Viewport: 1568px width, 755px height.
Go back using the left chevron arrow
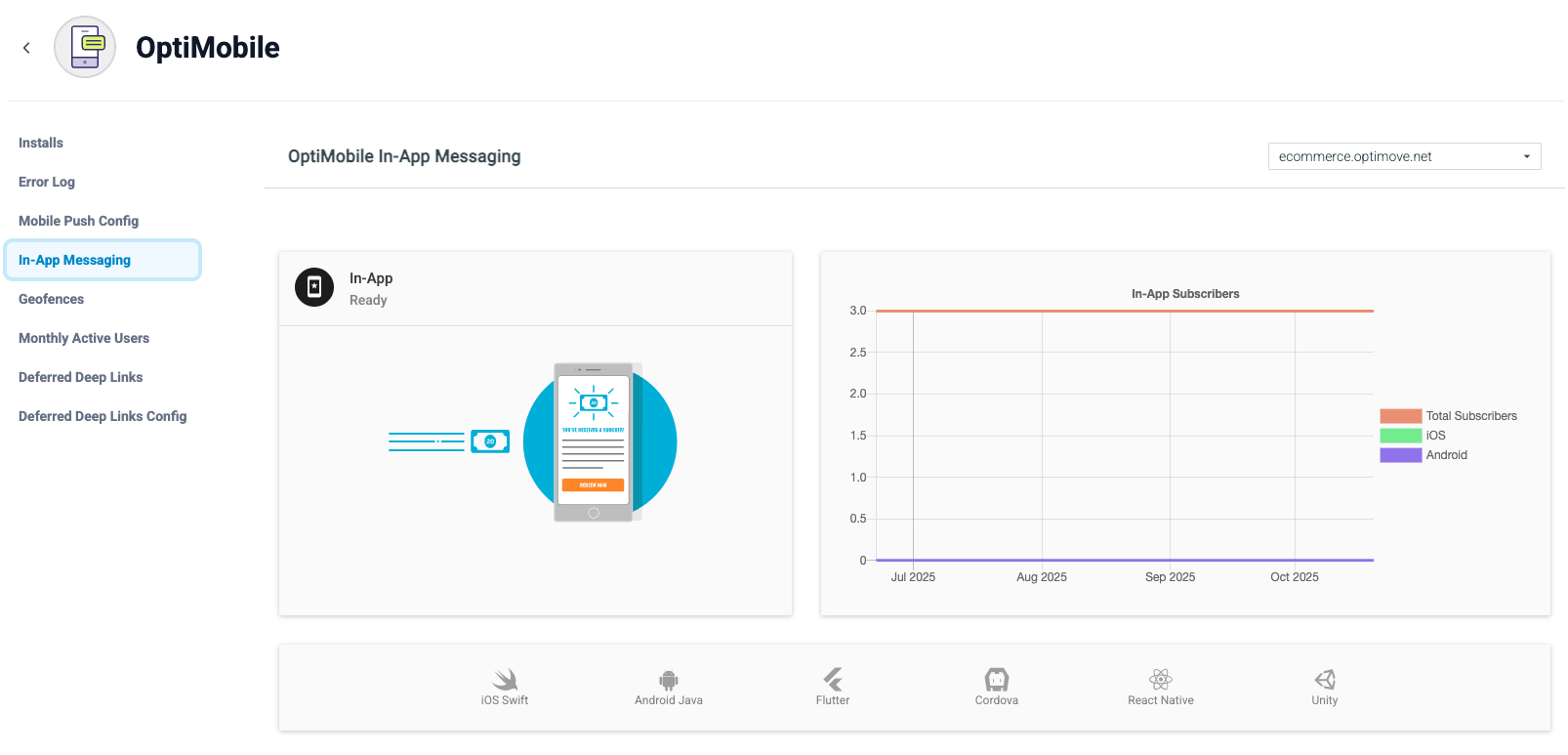click(26, 48)
